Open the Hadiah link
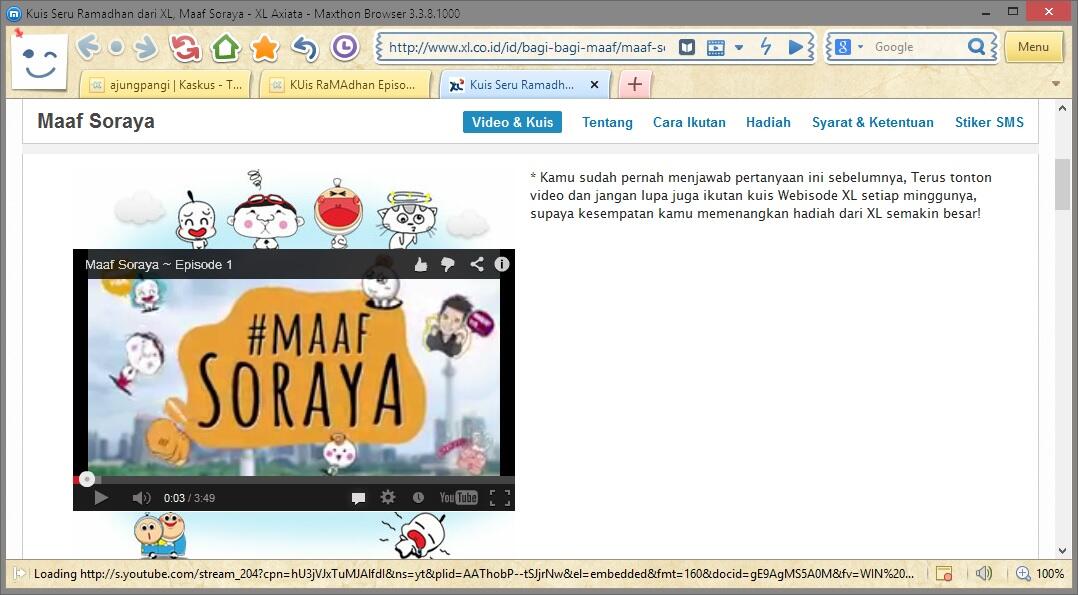The image size is (1078, 595). (x=768, y=122)
